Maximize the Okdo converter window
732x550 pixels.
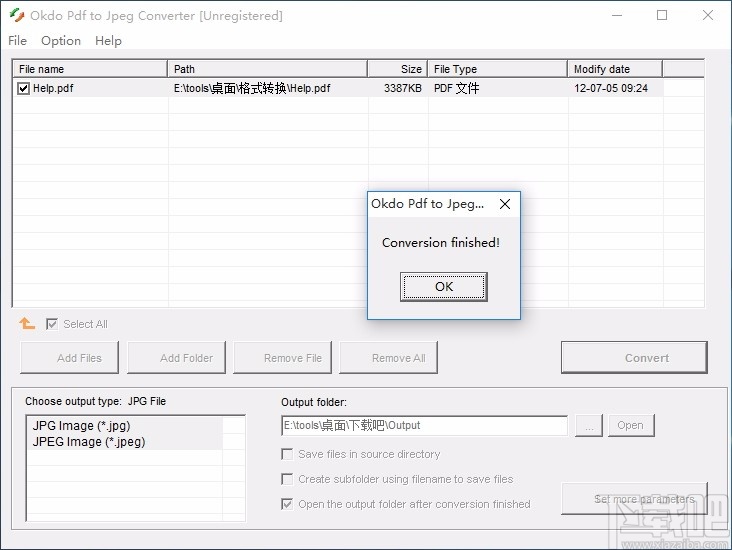(662, 15)
